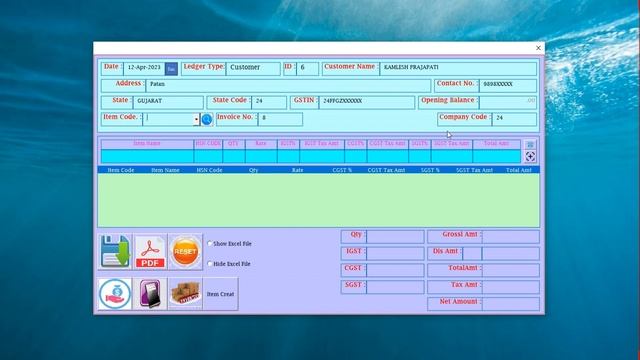Viewport: 640px width, 360px height.
Task: Click the GSTIN field
Action: click(367, 102)
